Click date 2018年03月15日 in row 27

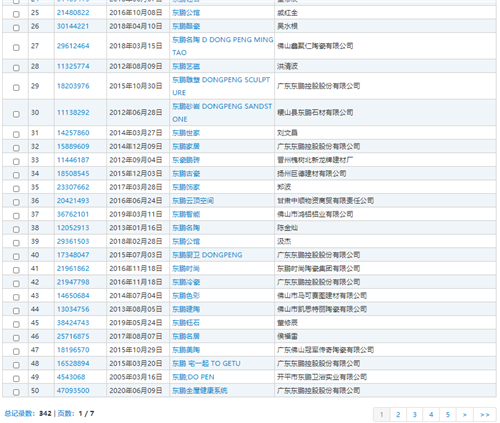coord(136,46)
